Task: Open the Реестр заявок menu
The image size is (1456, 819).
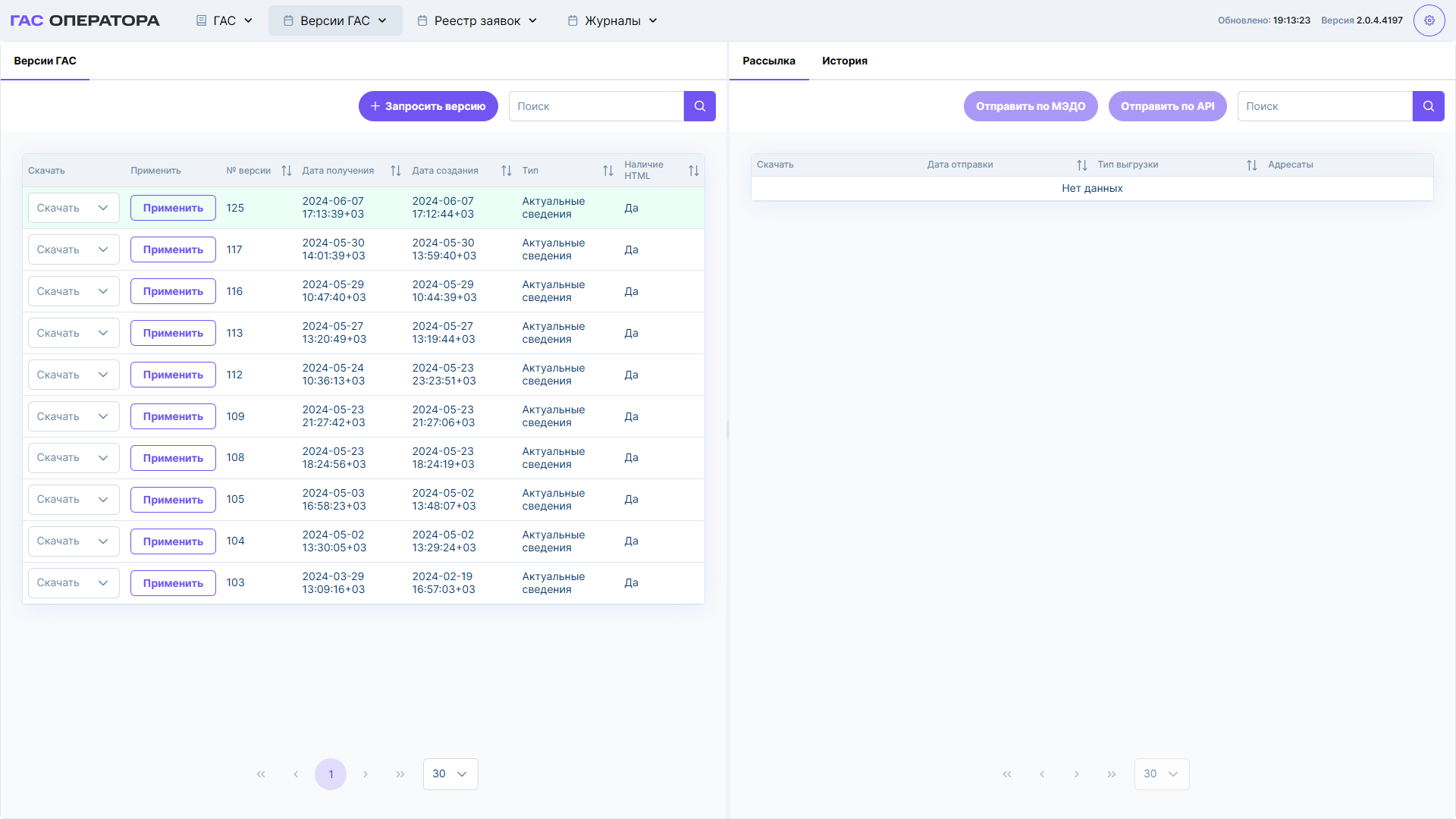Action: coord(478,20)
